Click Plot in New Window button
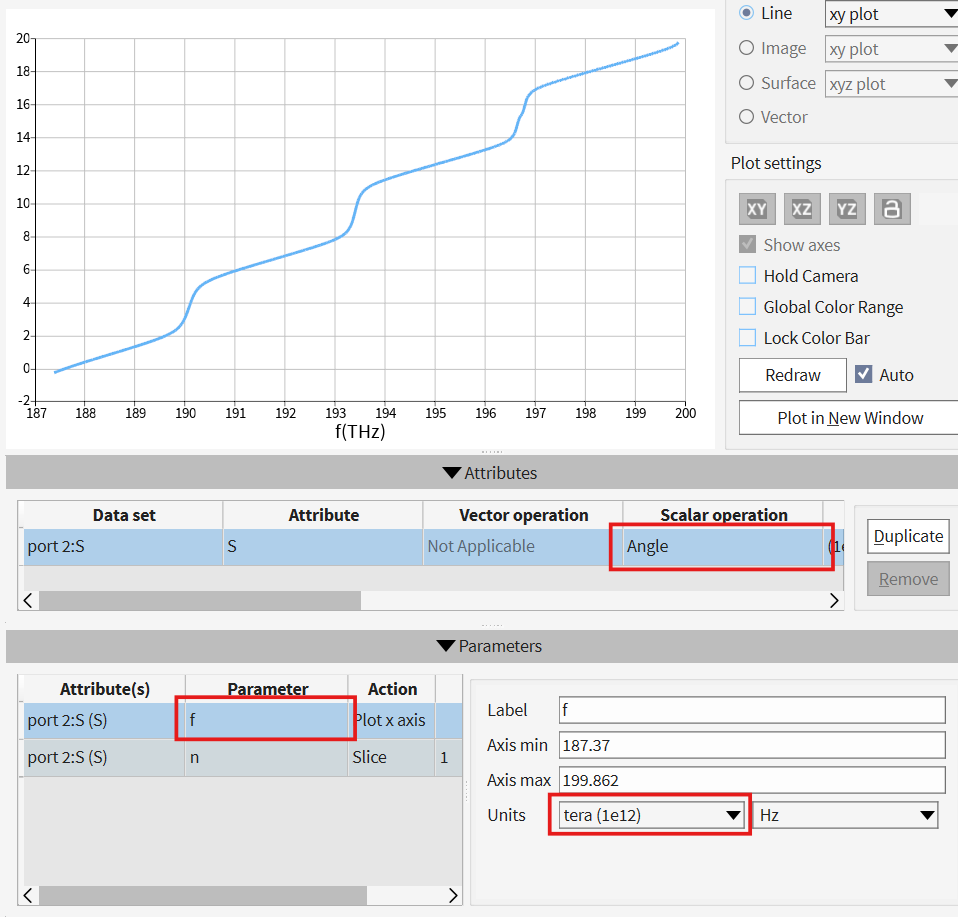The width and height of the screenshot is (958, 917). tap(850, 418)
